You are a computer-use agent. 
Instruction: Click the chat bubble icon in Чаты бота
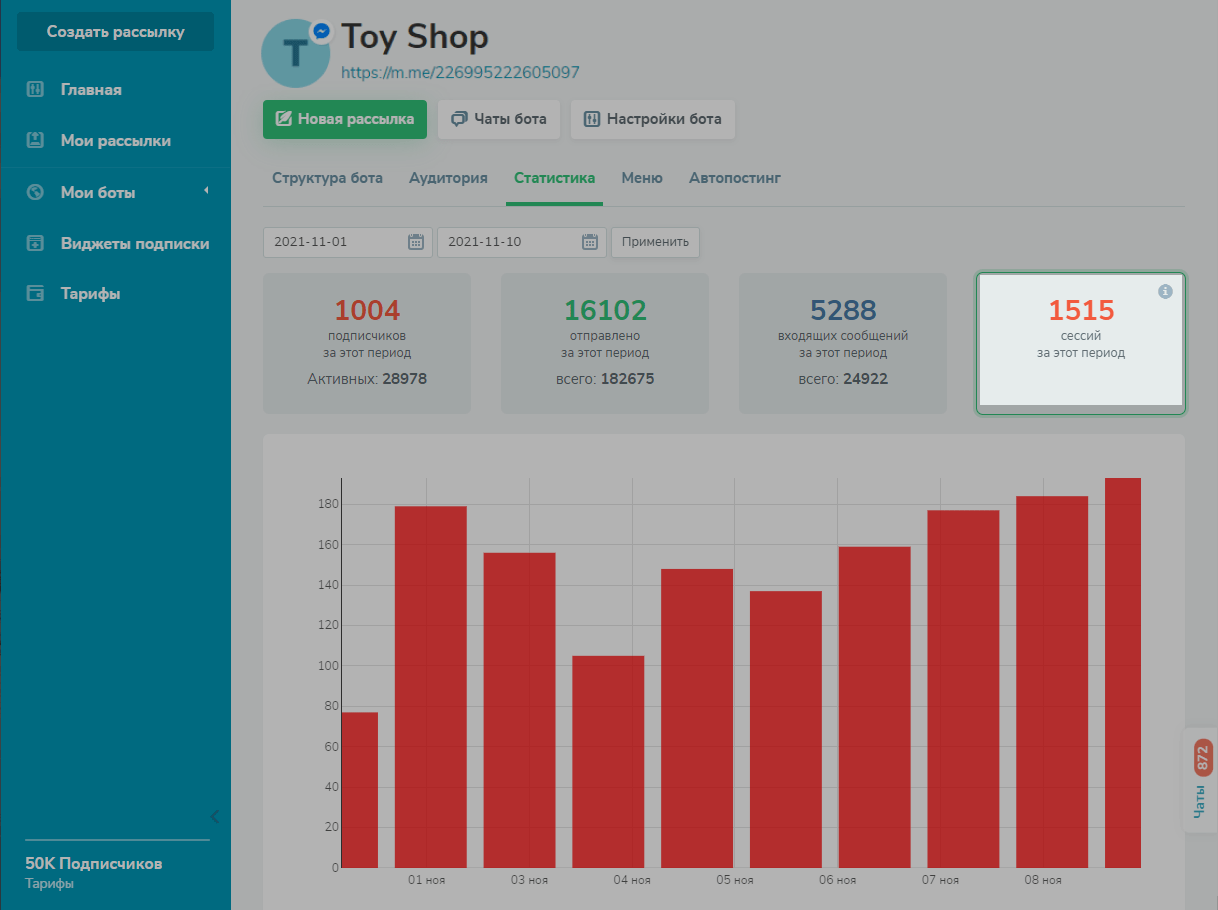459,119
